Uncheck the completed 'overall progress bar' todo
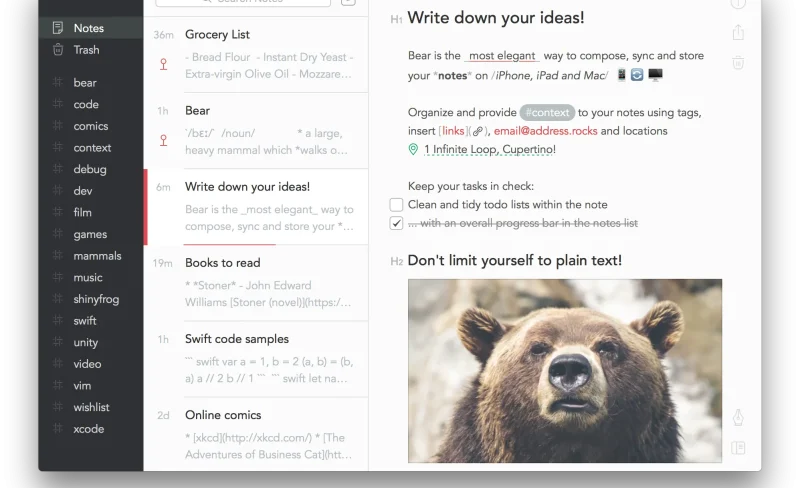Screen dimensions: 800x488 (x=396, y=223)
